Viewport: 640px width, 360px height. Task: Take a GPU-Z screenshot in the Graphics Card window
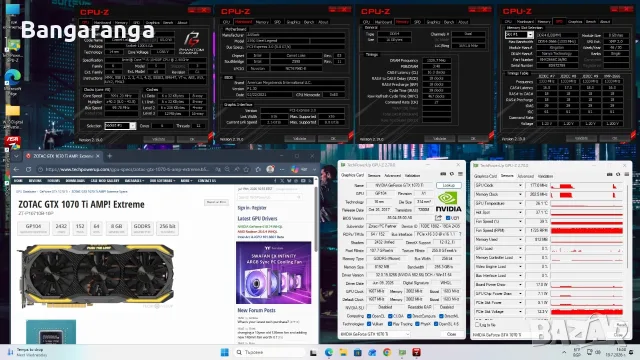tap(443, 174)
